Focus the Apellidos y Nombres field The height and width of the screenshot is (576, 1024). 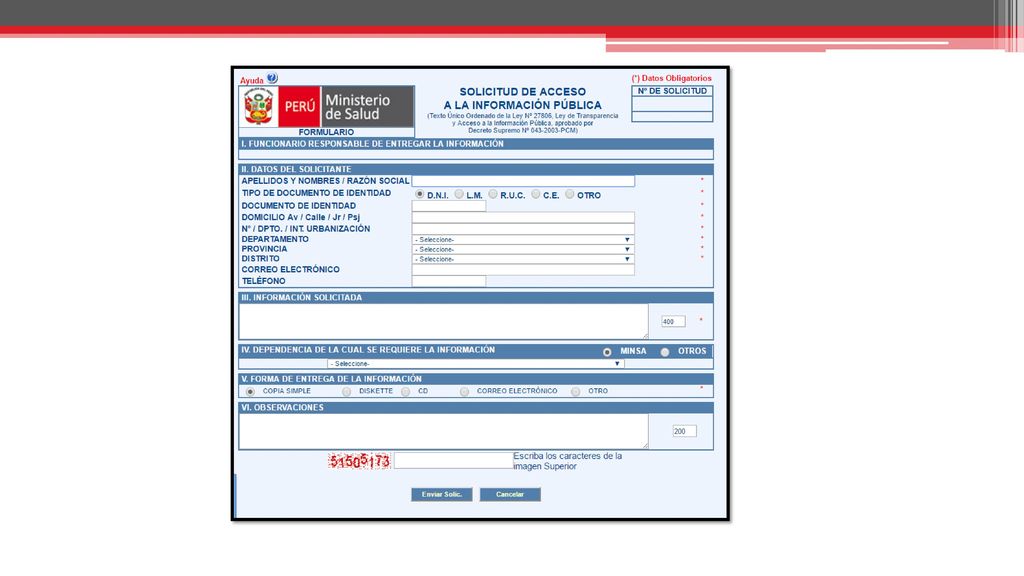click(523, 181)
